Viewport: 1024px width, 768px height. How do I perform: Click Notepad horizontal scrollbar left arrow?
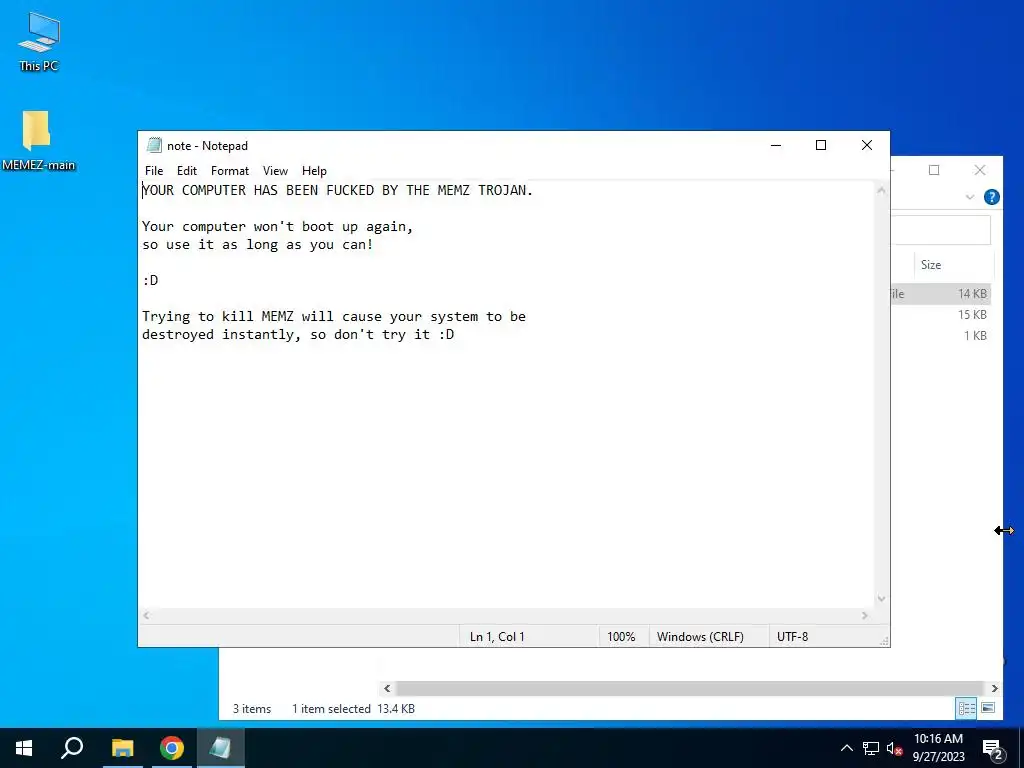coord(146,615)
